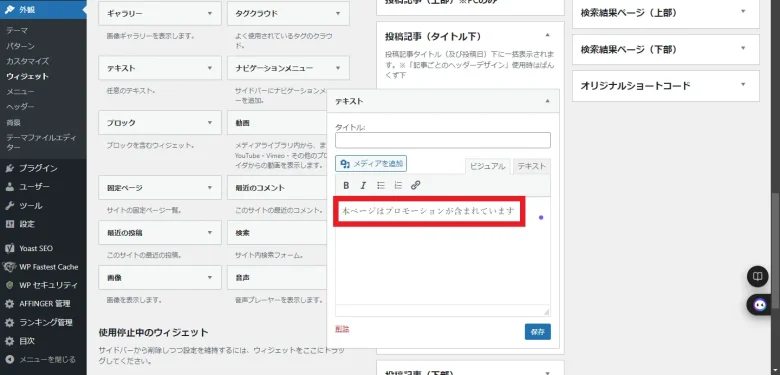
Task: Switch to the ビジュアル editor tab
Action: click(488, 167)
